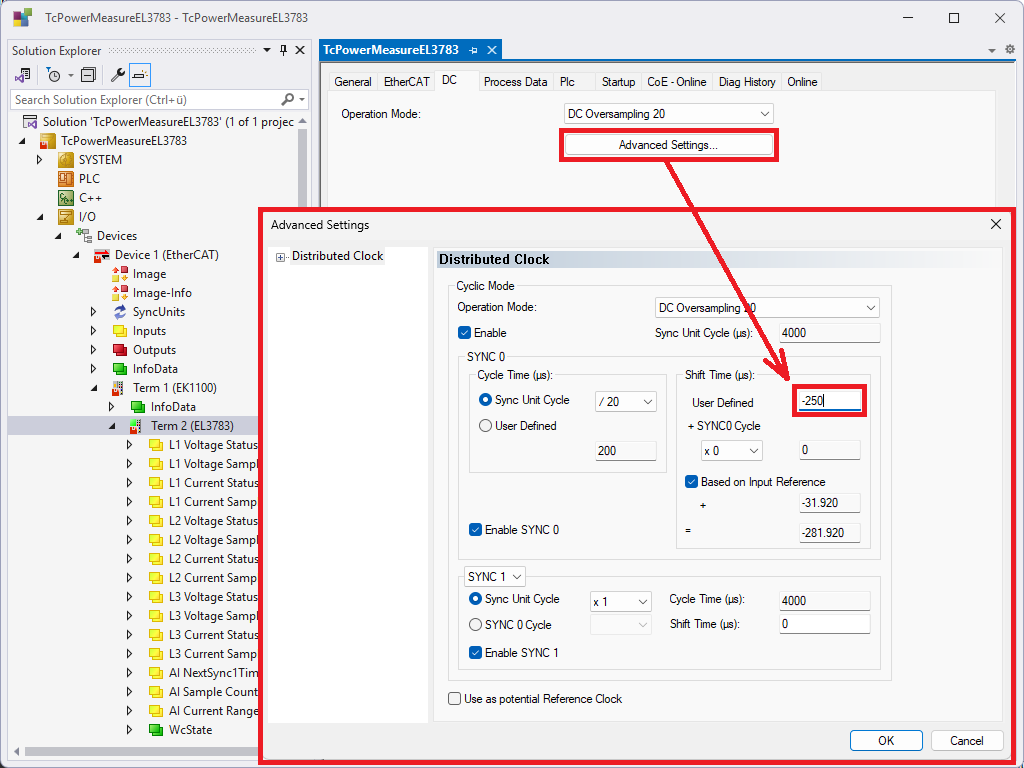Click the Devices node icon
This screenshot has width=1024, height=768.
click(x=84, y=236)
